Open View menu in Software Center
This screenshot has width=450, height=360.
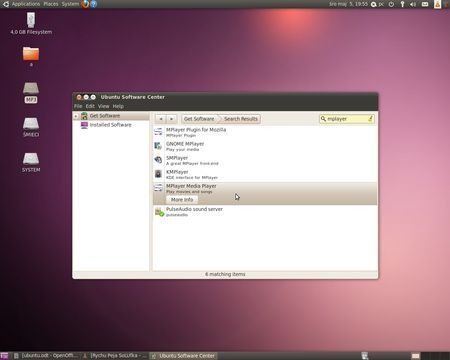103,106
